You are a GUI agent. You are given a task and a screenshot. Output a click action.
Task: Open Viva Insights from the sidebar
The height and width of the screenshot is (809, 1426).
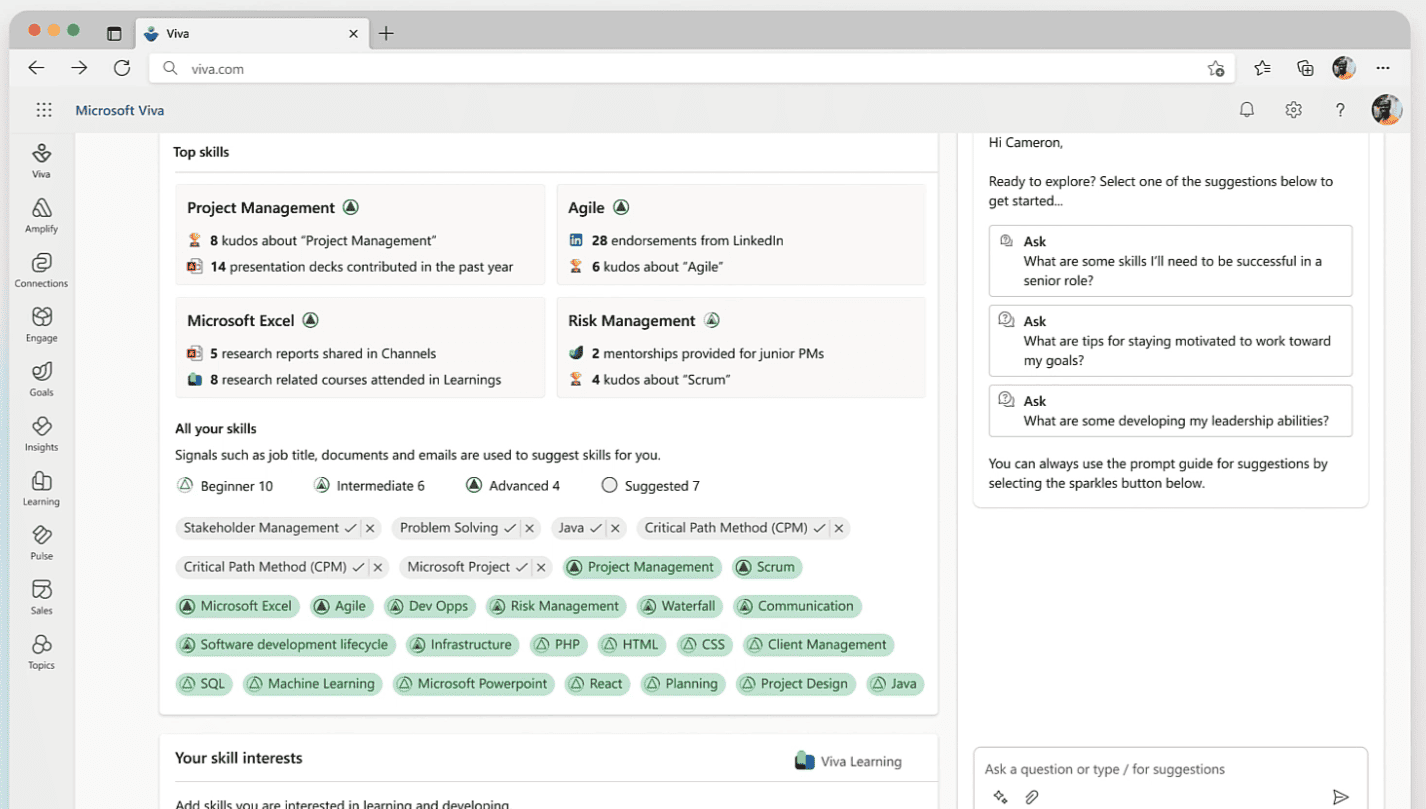(x=41, y=432)
